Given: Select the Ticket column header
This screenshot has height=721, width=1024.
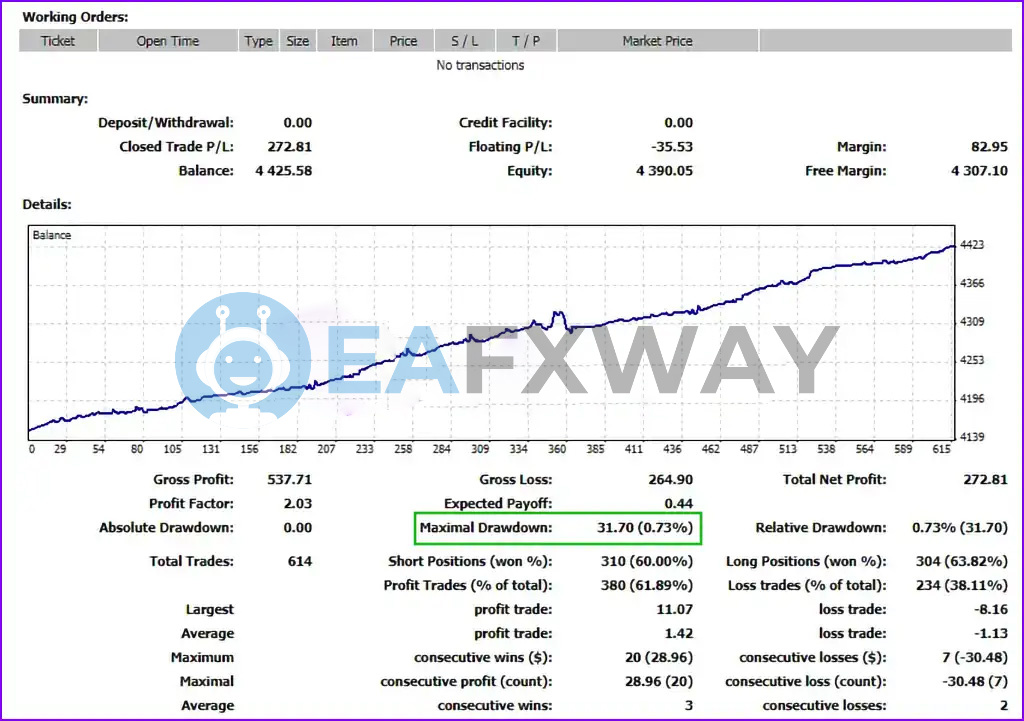Looking at the screenshot, I should (x=57, y=40).
